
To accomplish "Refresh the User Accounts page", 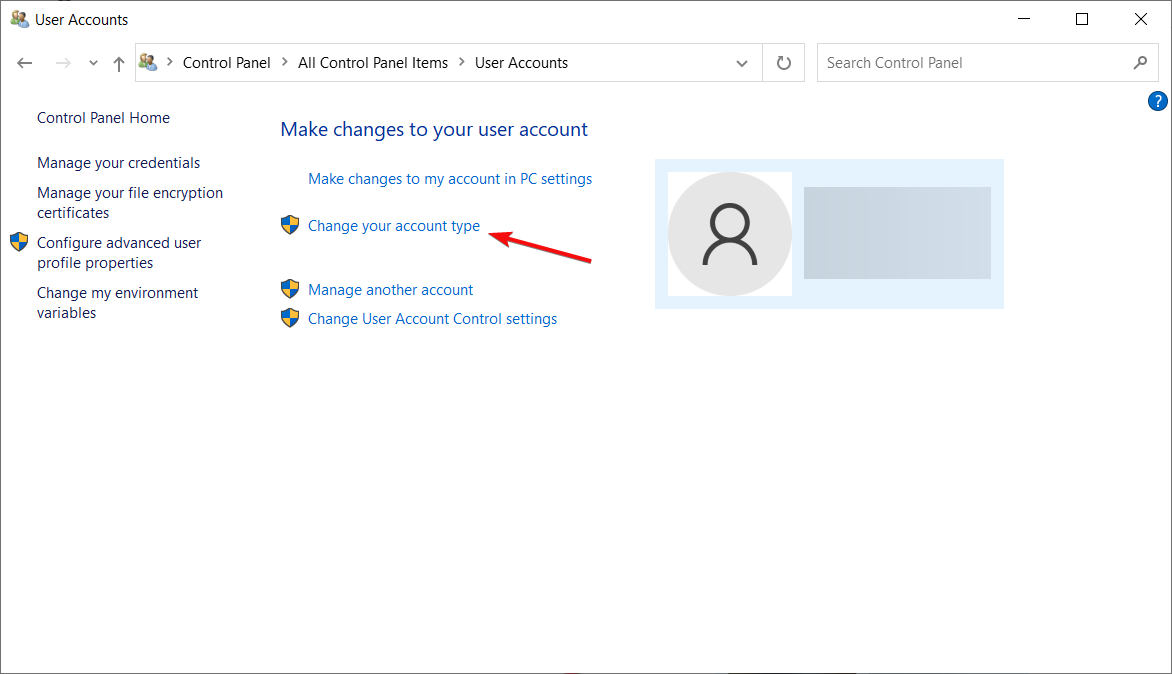I will [784, 63].
